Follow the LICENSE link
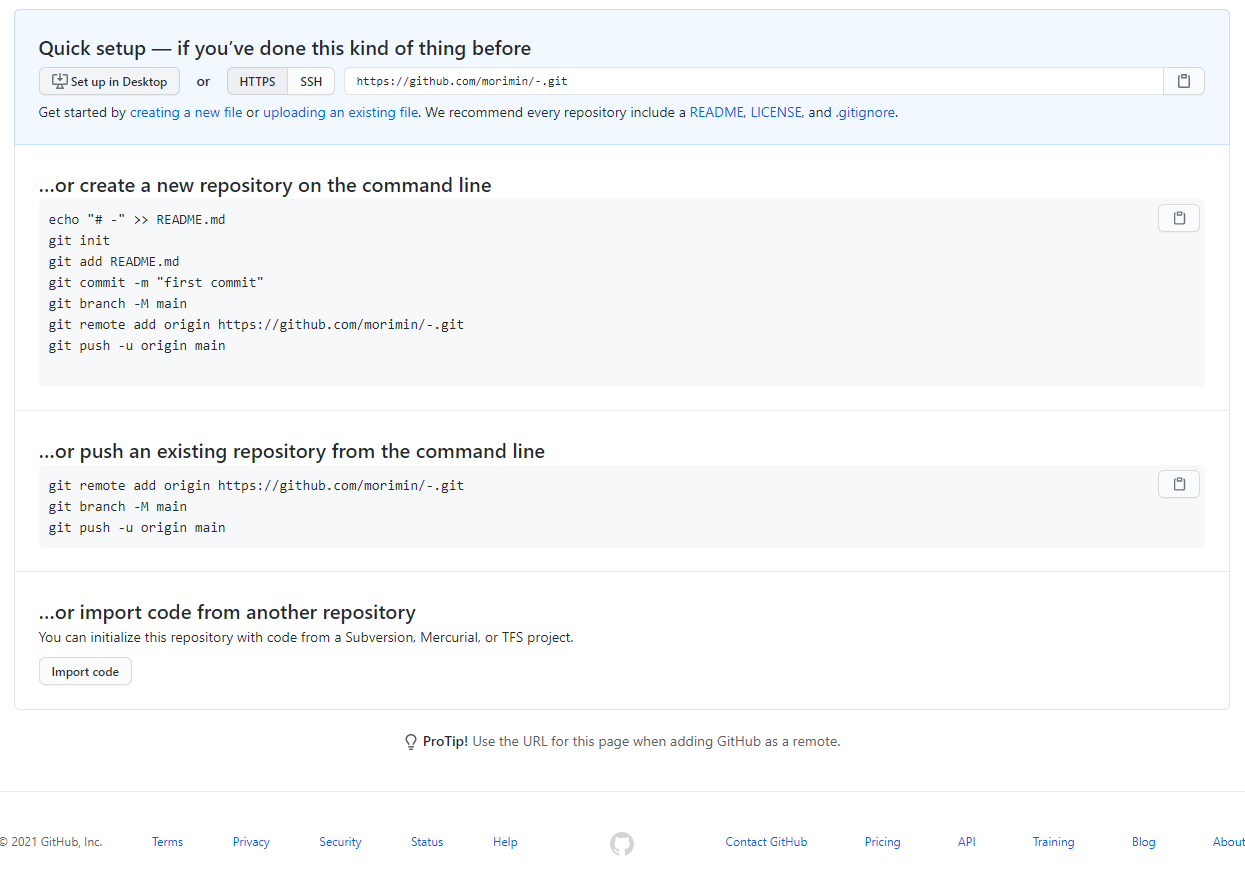 coord(777,113)
